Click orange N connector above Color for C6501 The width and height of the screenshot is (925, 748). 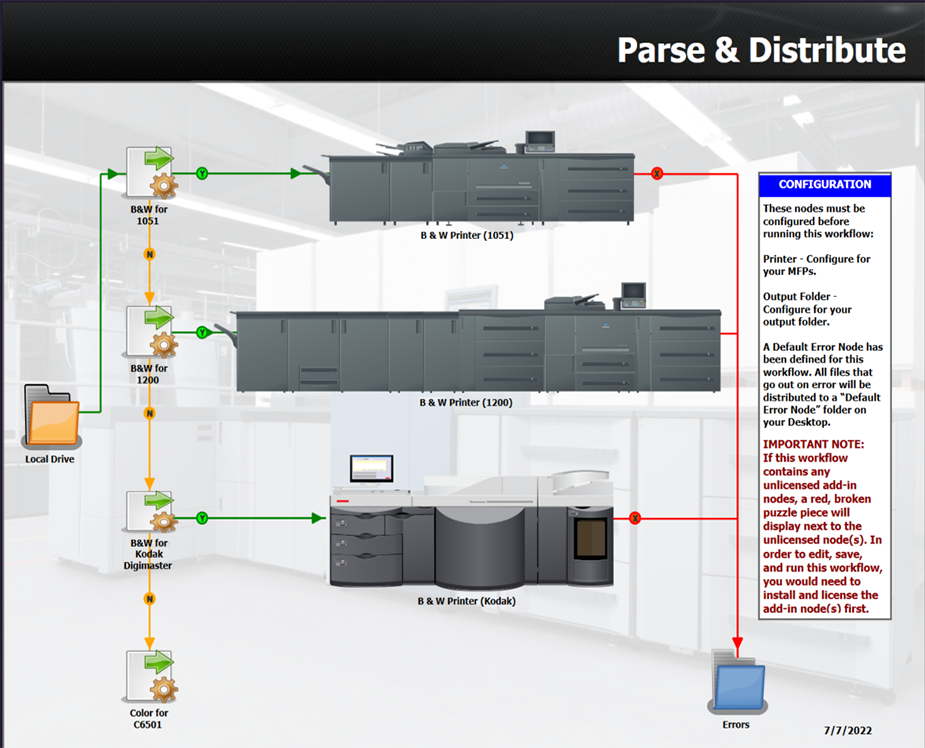click(x=150, y=599)
